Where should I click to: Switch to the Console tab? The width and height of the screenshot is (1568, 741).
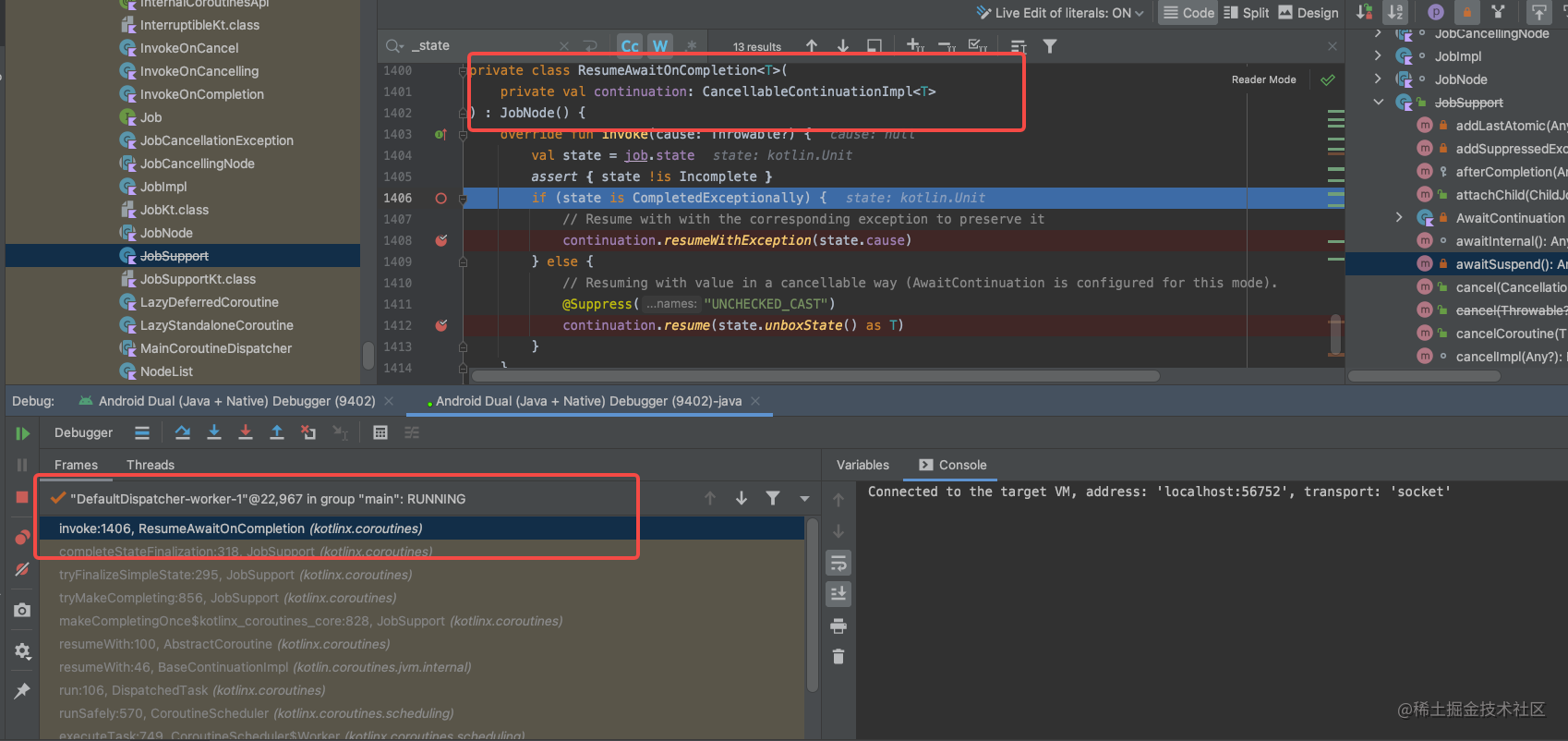pos(952,465)
